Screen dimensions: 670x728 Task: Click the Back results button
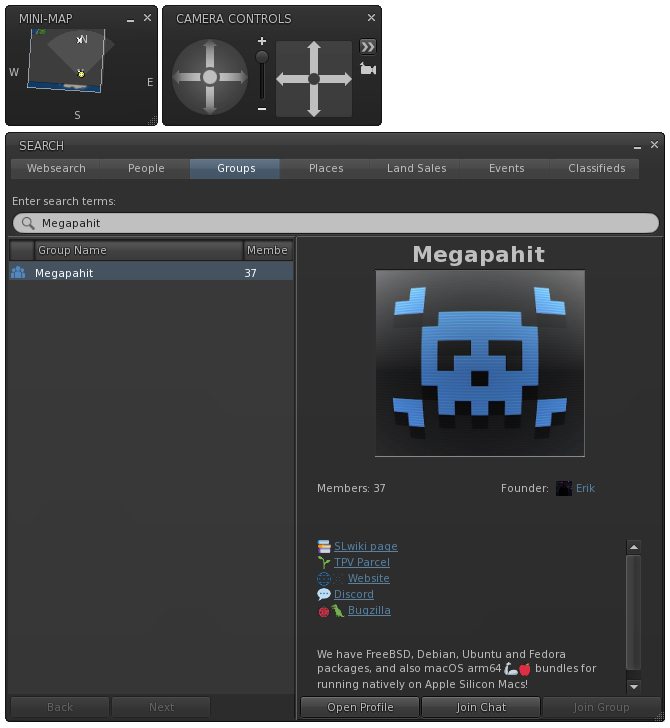click(x=60, y=707)
